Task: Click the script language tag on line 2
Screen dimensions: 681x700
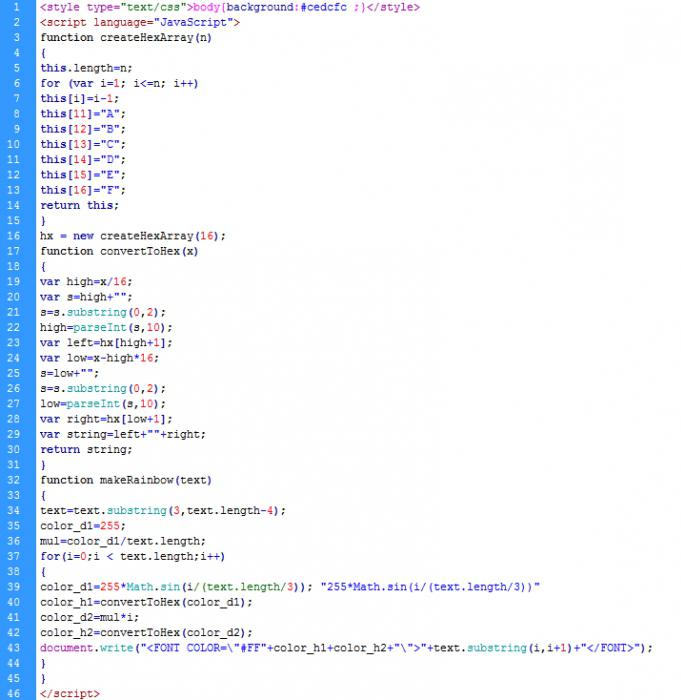Action: point(140,23)
